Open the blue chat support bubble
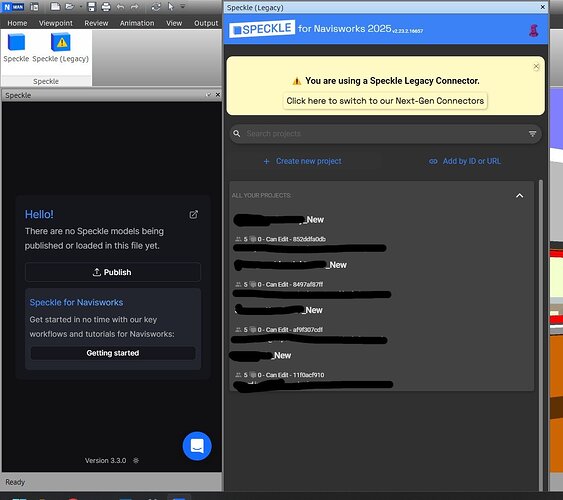This screenshot has height=500, width=563. tap(197, 446)
